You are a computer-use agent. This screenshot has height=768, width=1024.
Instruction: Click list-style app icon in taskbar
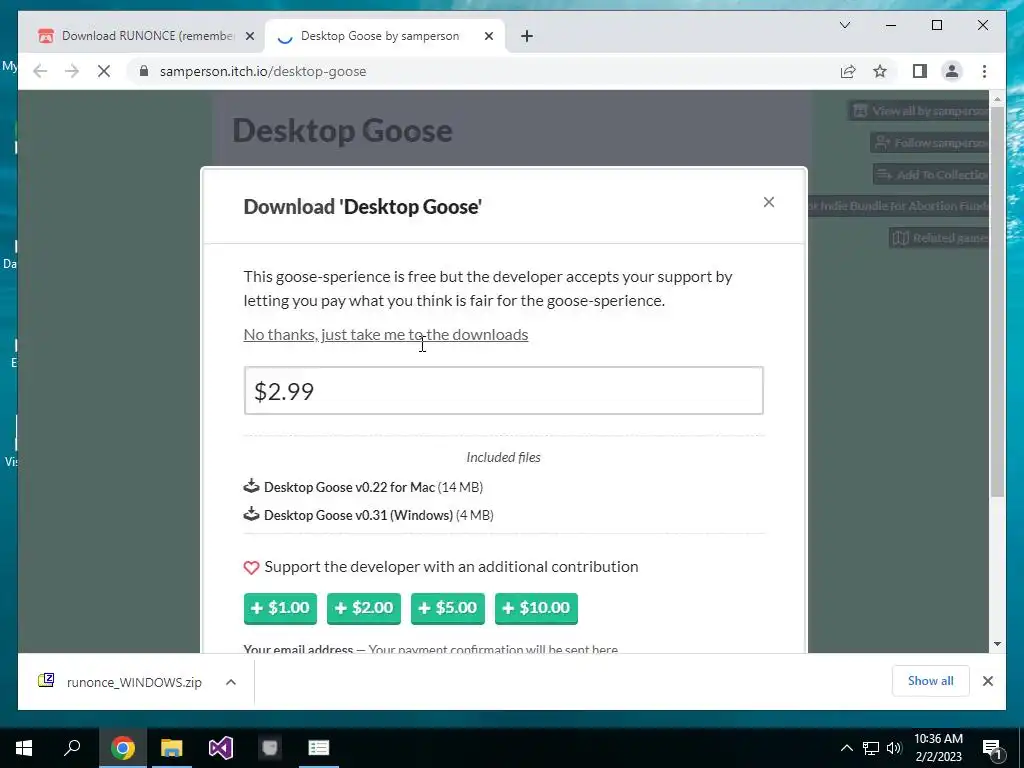(x=319, y=748)
